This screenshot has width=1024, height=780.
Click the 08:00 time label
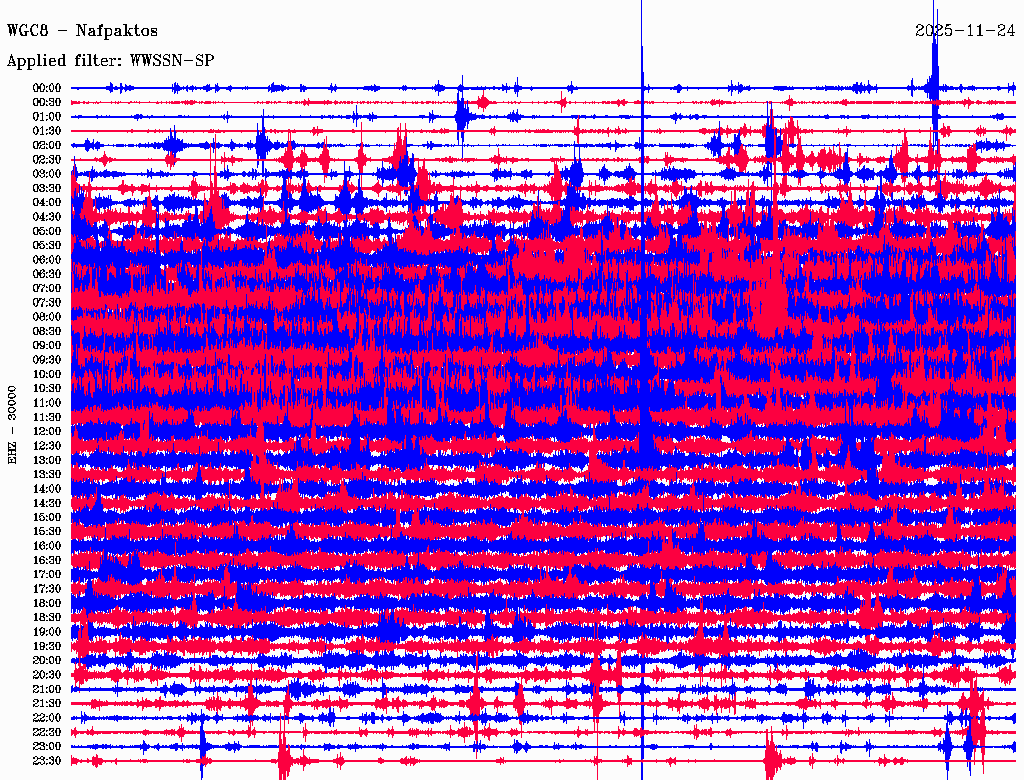tap(47, 317)
